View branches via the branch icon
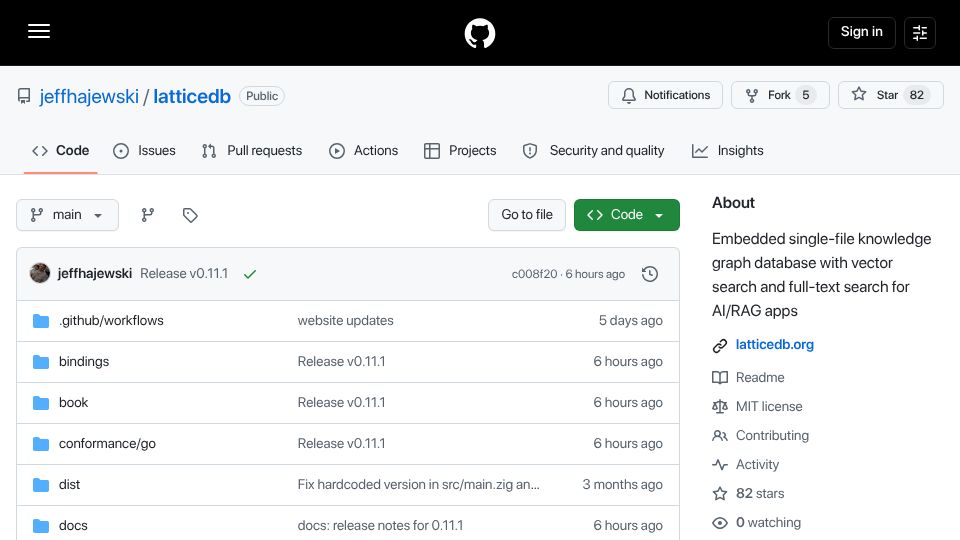Image resolution: width=960 pixels, height=540 pixels. click(148, 215)
